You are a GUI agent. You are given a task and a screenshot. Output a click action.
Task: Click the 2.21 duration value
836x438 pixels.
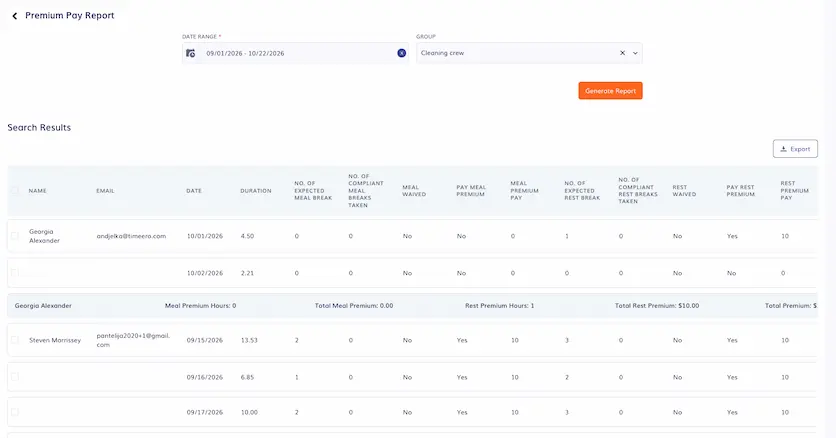(x=247, y=273)
